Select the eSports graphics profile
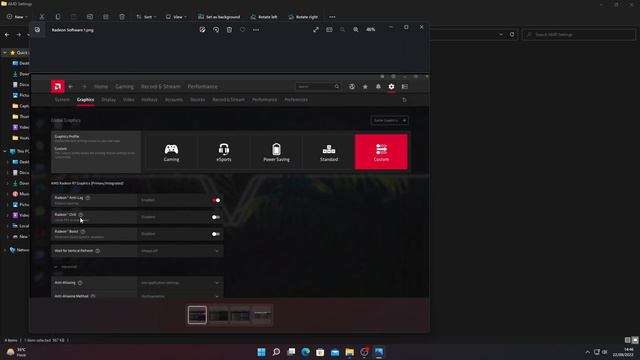The image size is (640, 360). click(x=224, y=152)
